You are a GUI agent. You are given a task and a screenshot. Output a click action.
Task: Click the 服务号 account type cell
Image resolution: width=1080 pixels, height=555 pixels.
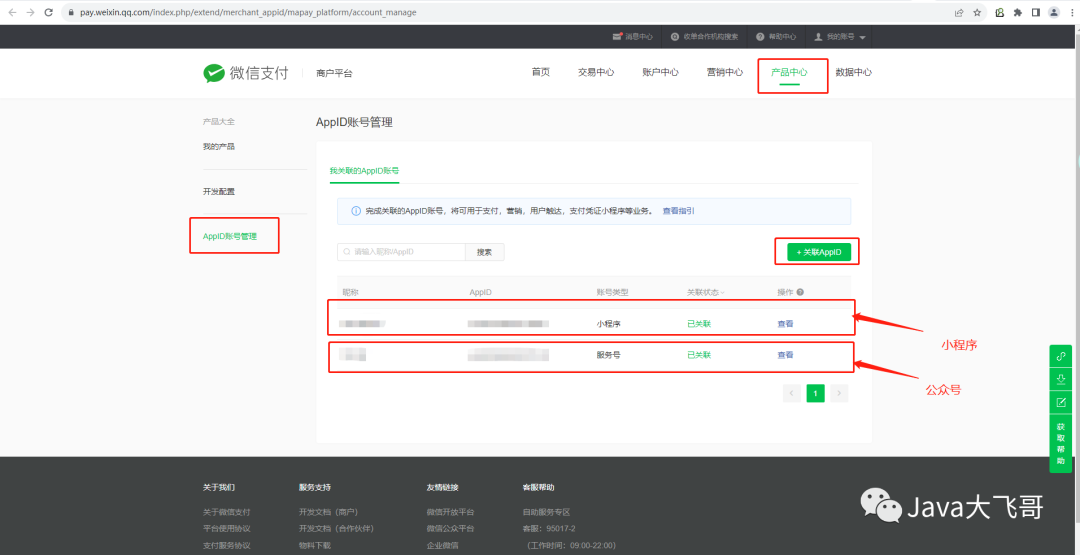point(608,355)
